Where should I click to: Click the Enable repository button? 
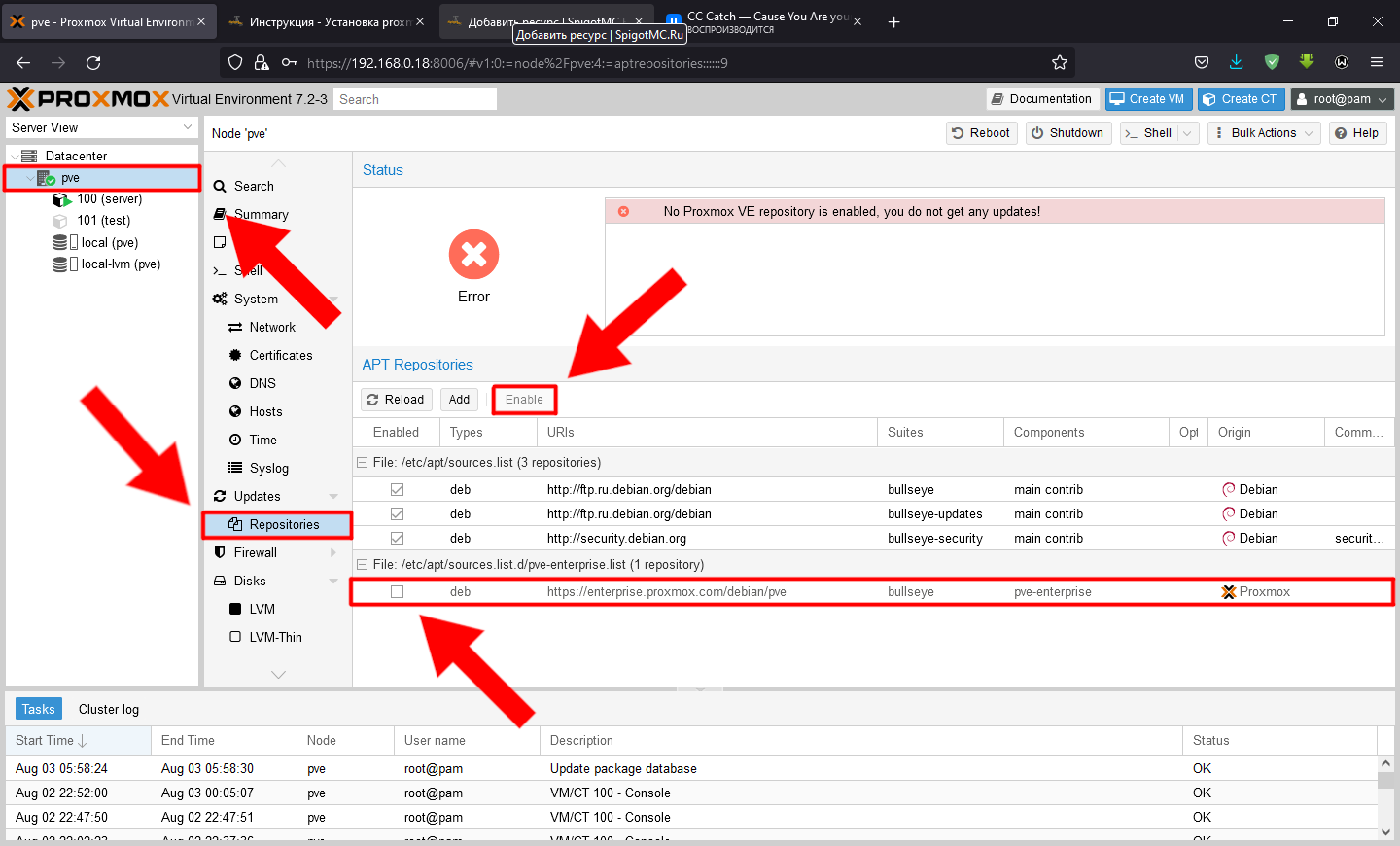click(524, 400)
